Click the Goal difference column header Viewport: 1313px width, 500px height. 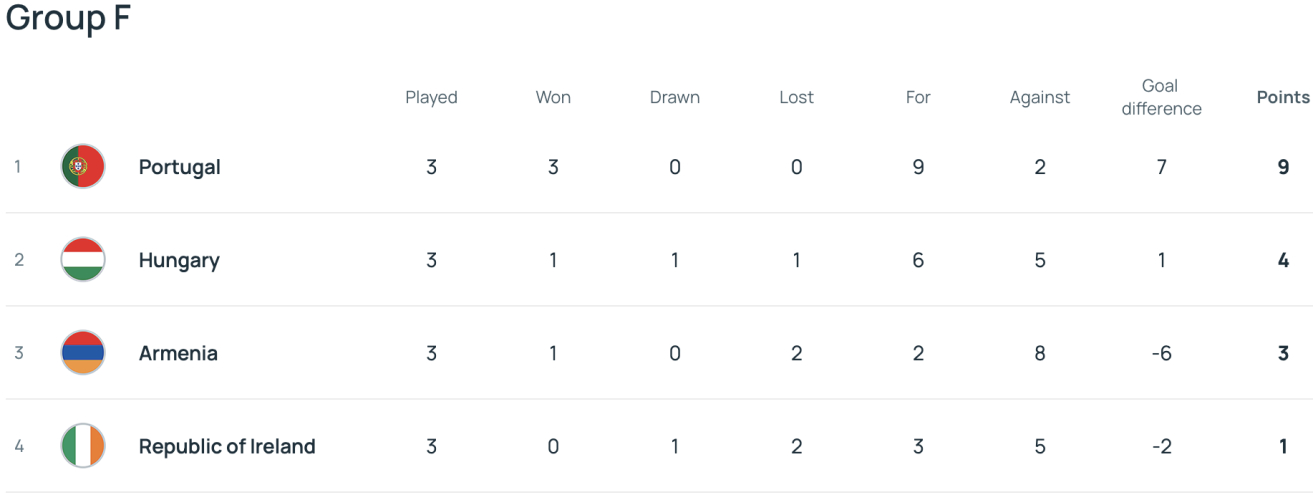(1161, 97)
